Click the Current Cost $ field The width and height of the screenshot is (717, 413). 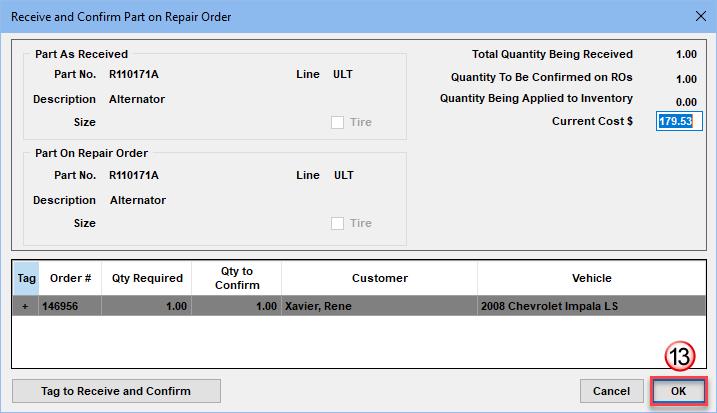click(676, 121)
